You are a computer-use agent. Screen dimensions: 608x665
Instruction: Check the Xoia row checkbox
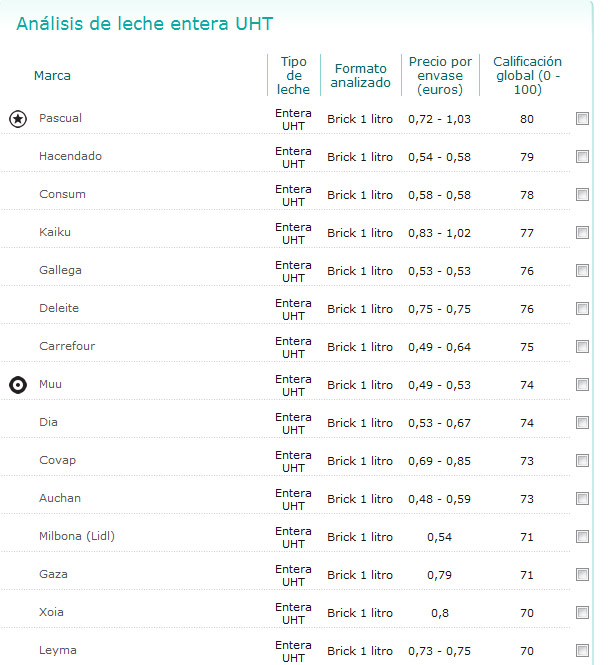click(x=582, y=613)
